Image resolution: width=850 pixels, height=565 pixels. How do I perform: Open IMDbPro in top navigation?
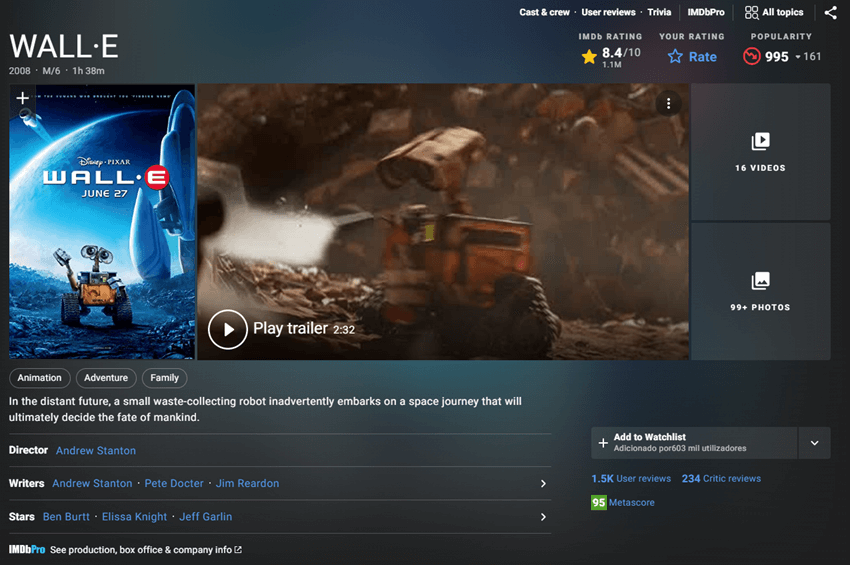point(706,12)
